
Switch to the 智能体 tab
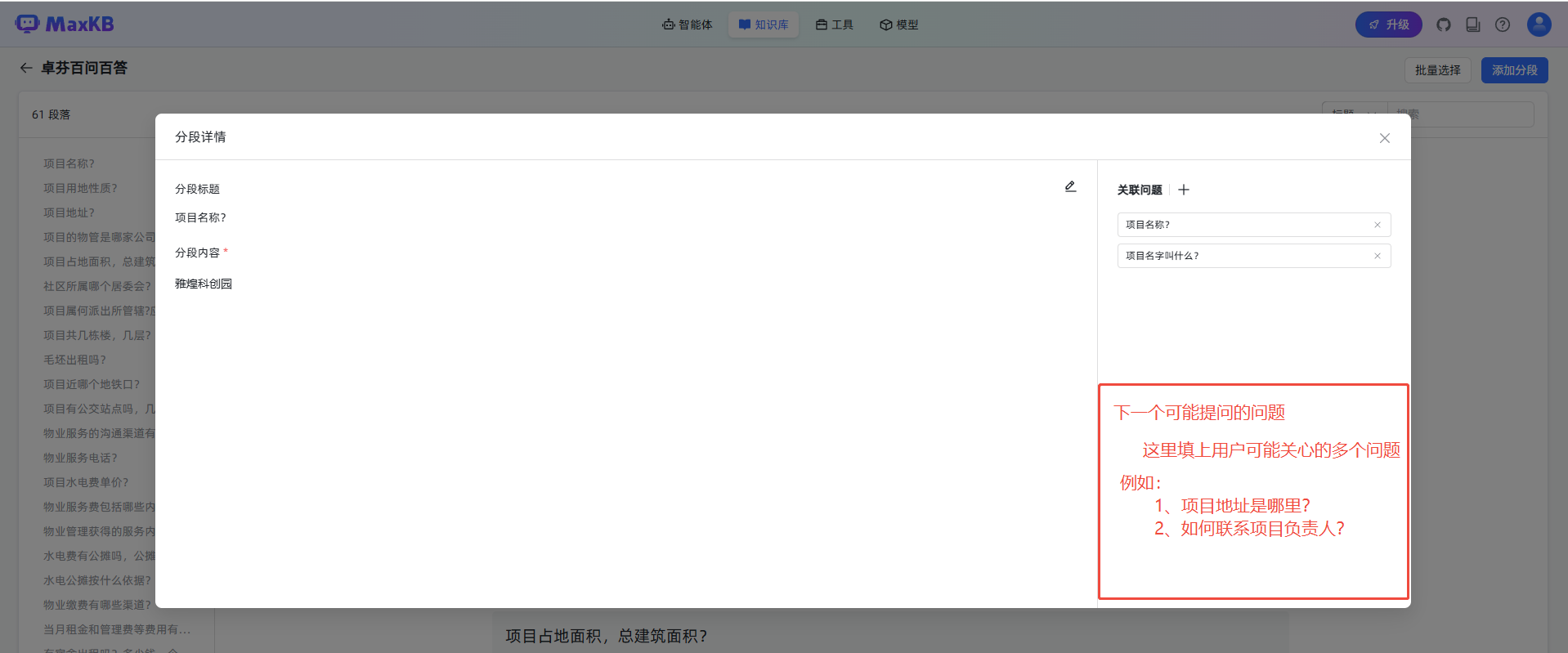click(688, 25)
